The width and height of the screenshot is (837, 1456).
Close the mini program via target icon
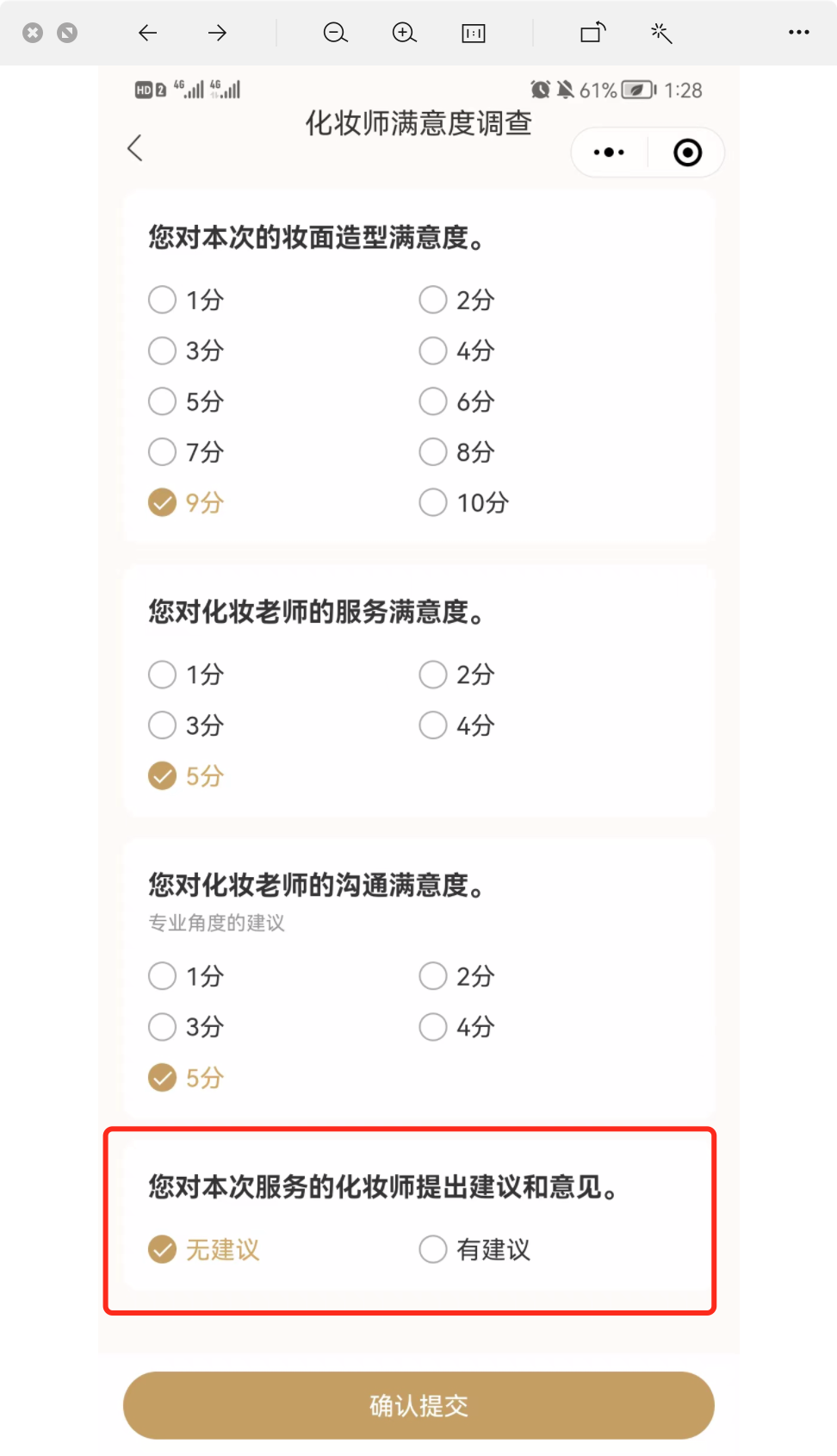pyautogui.click(x=687, y=152)
